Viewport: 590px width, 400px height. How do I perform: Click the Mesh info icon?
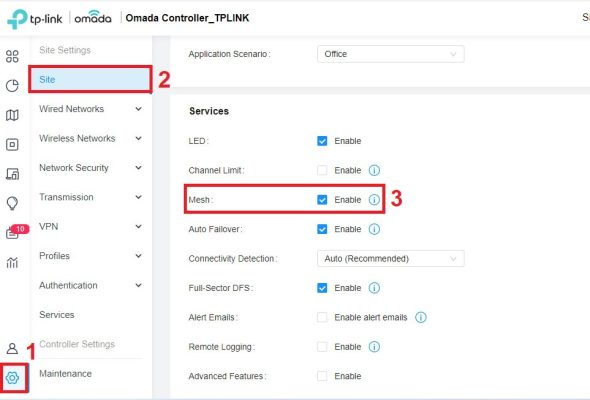tap(374, 199)
